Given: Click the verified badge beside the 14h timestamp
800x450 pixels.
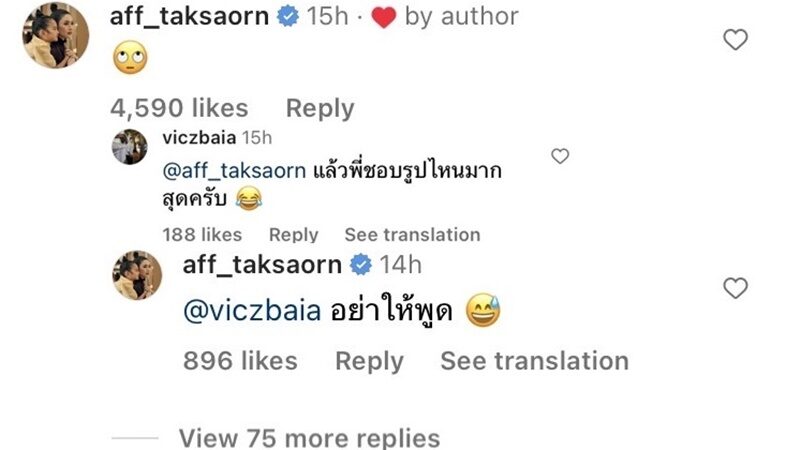Looking at the screenshot, I should click(x=361, y=265).
